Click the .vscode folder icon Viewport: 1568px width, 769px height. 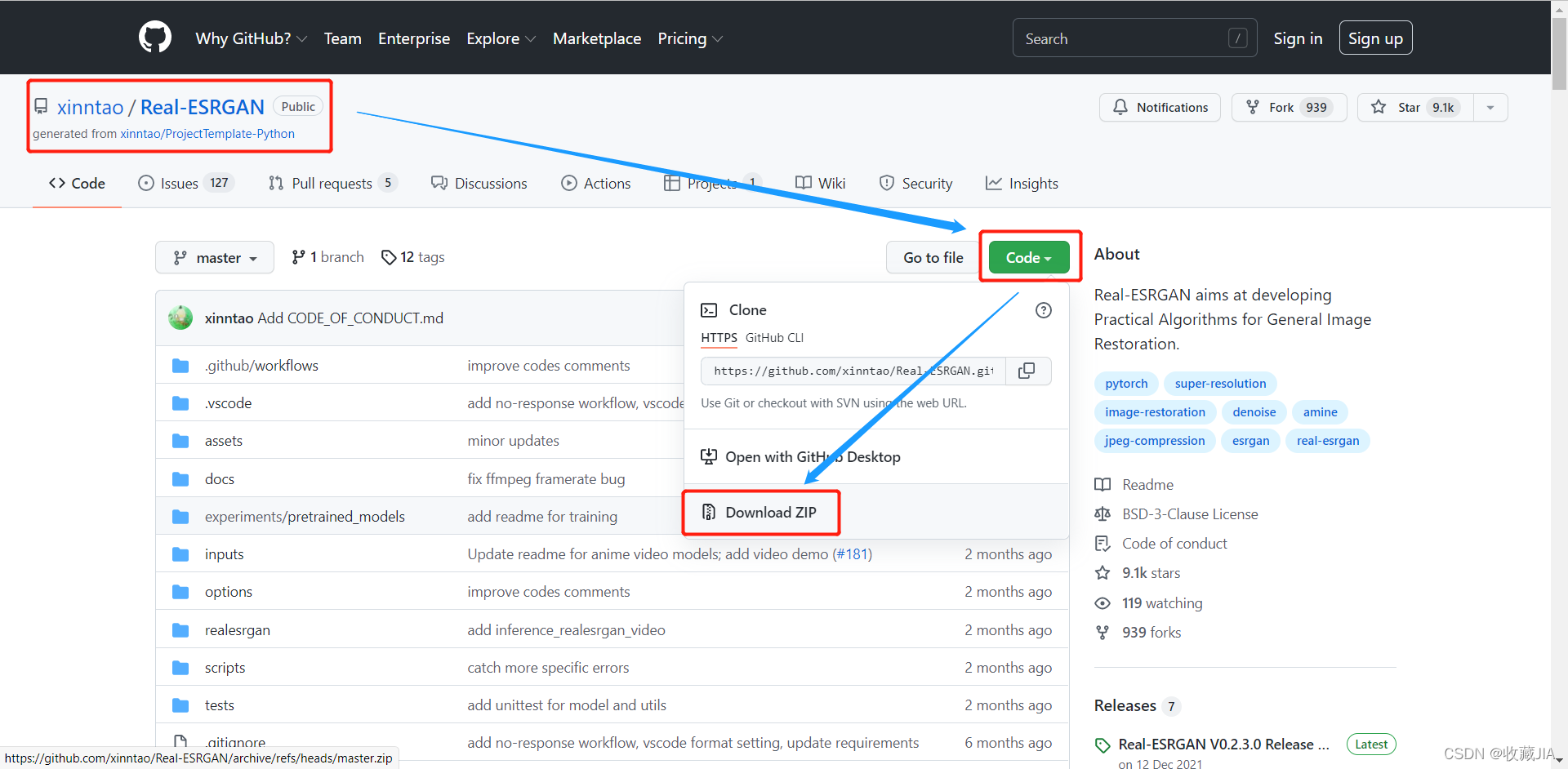180,403
